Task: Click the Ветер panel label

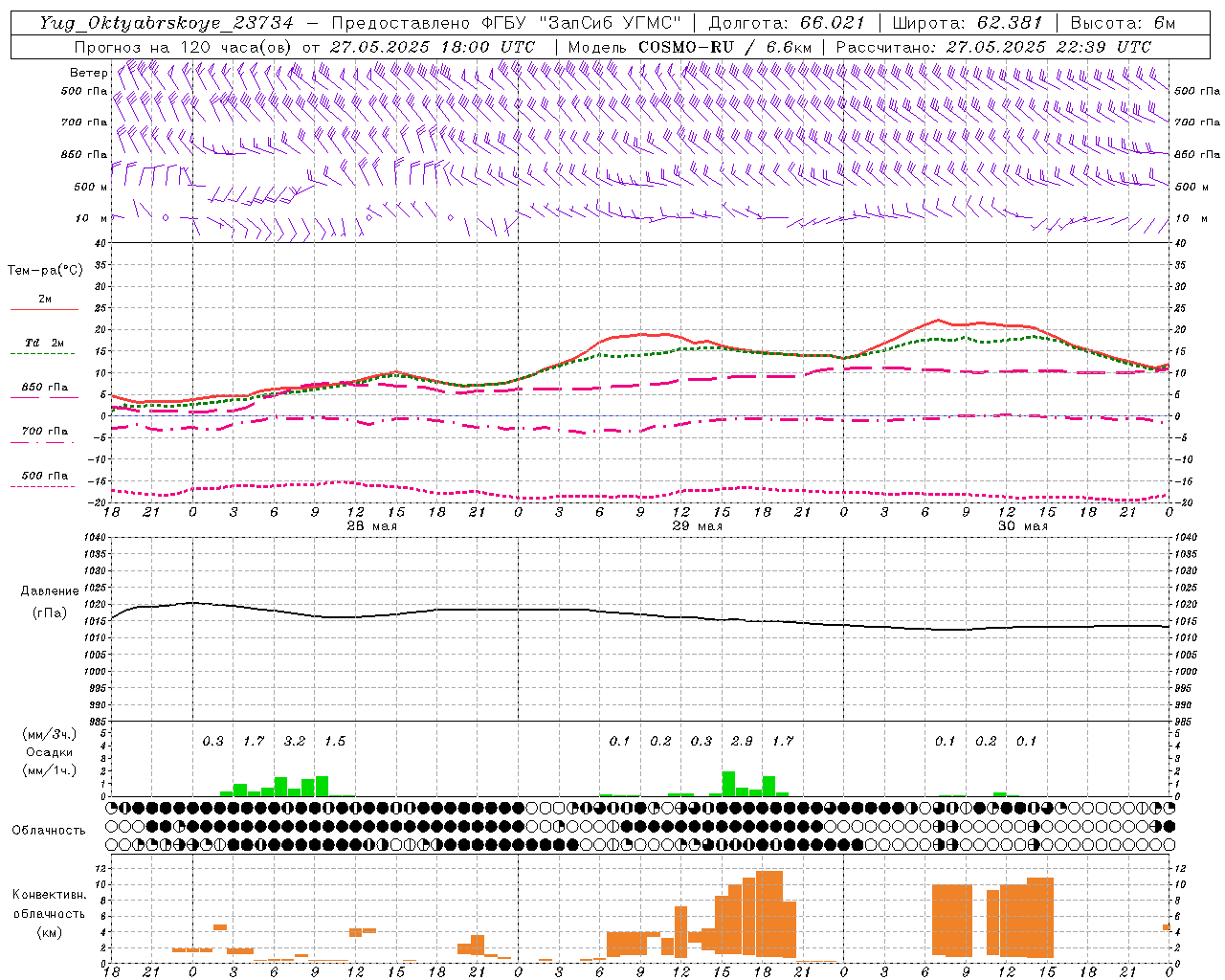Action: [x=88, y=73]
